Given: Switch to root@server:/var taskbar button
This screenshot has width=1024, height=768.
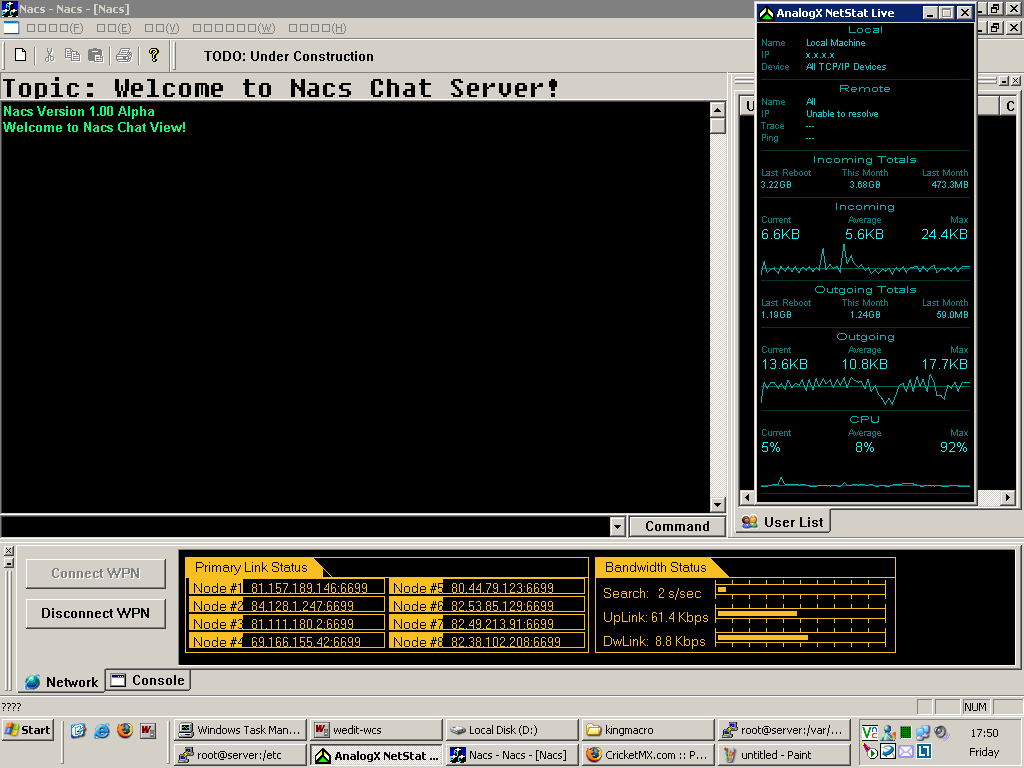Looking at the screenshot, I should tap(784, 730).
